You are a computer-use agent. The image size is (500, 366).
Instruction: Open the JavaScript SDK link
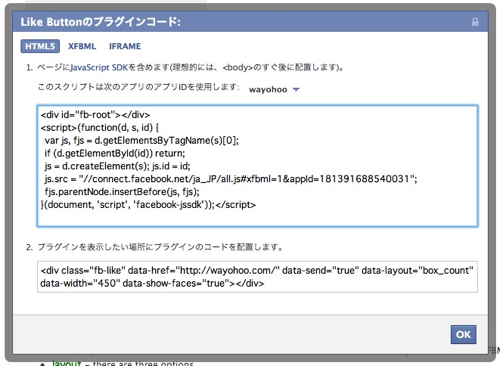pos(99,67)
